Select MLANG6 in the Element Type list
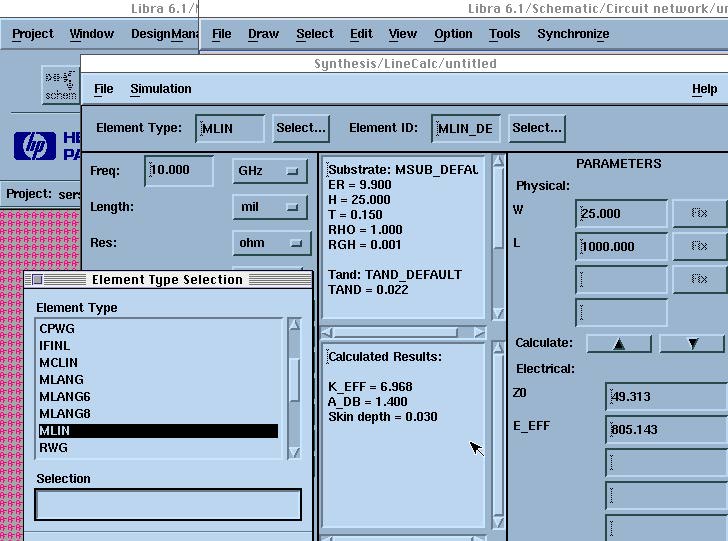This screenshot has height=541, width=728. (158, 397)
